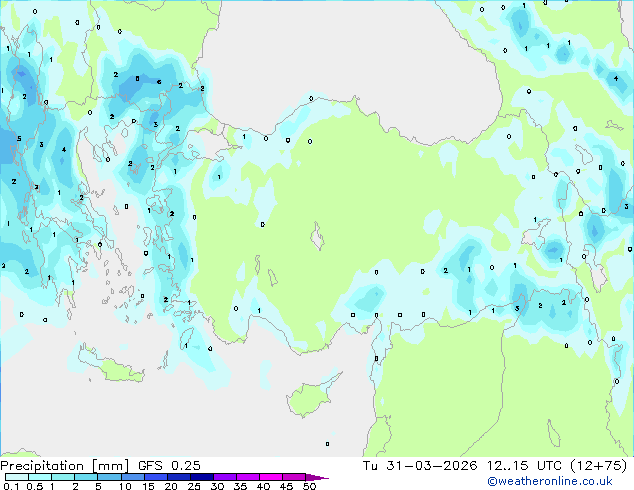634x490 pixels.
Task: Click the '50' legend scale label
Action: 310,486
